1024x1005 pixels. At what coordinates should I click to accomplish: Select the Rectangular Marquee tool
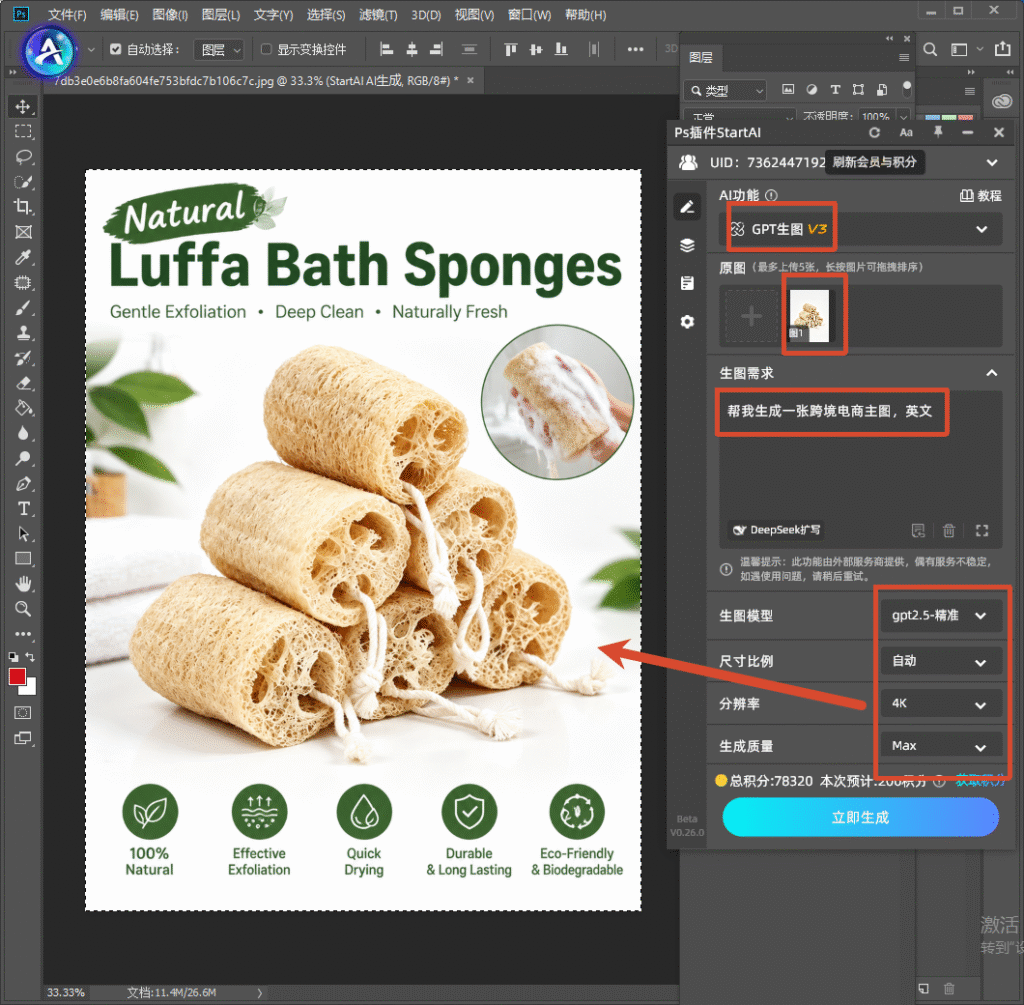pyautogui.click(x=23, y=131)
